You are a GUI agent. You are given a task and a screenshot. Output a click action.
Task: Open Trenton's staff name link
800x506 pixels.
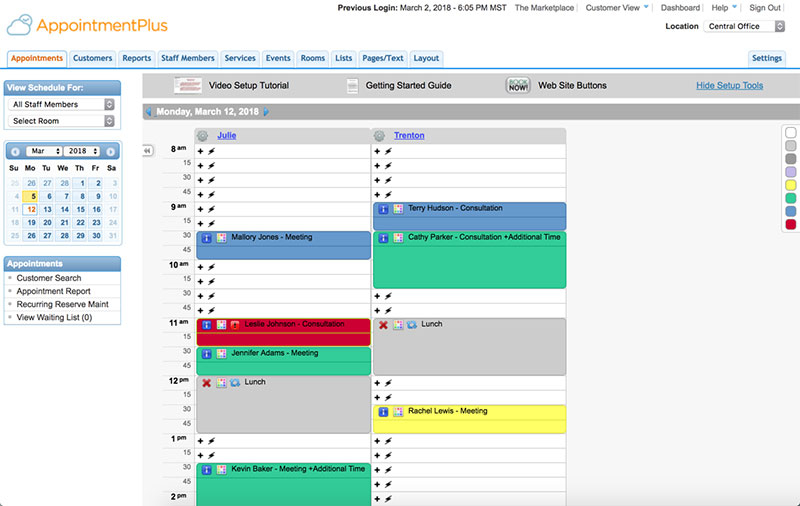point(409,135)
